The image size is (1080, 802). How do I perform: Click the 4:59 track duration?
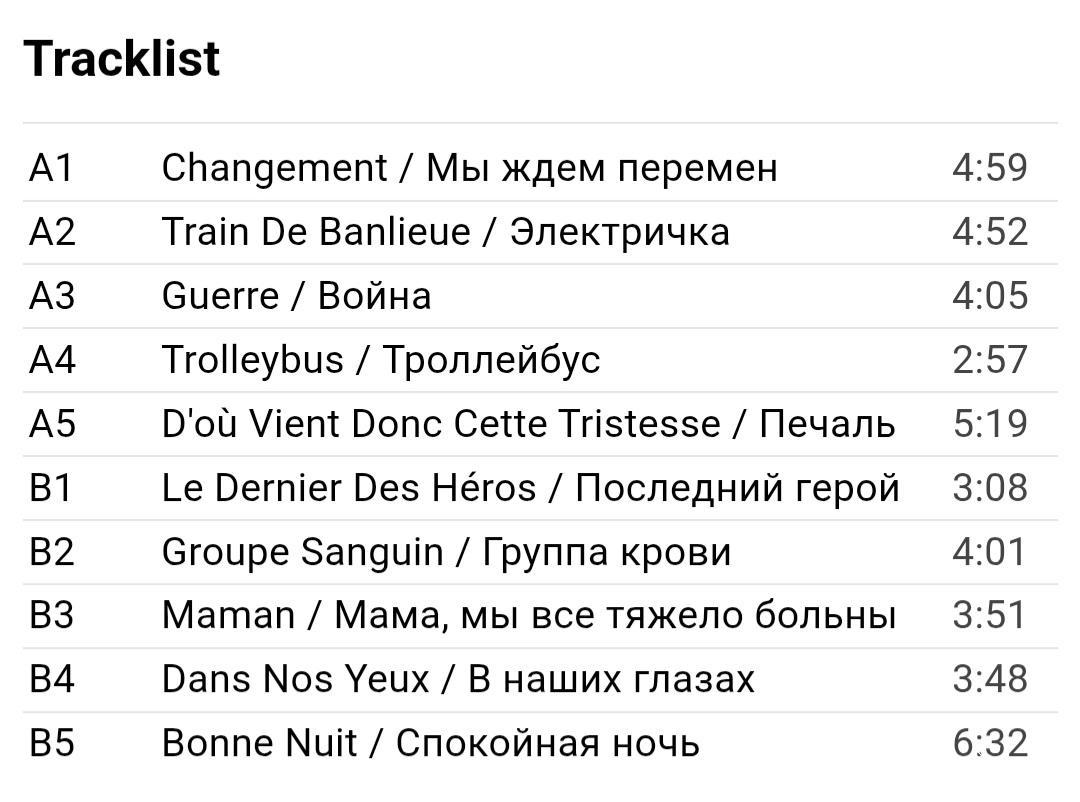[x=989, y=168]
